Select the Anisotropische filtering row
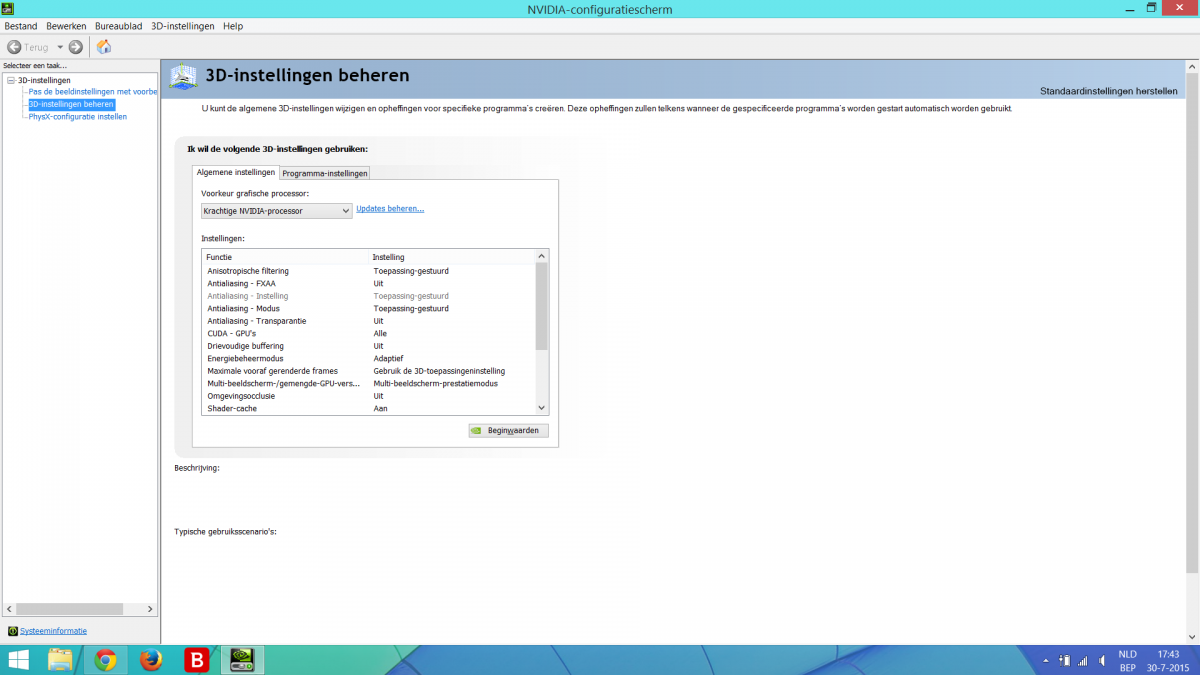Viewport: 1200px width, 675px height. 368,271
